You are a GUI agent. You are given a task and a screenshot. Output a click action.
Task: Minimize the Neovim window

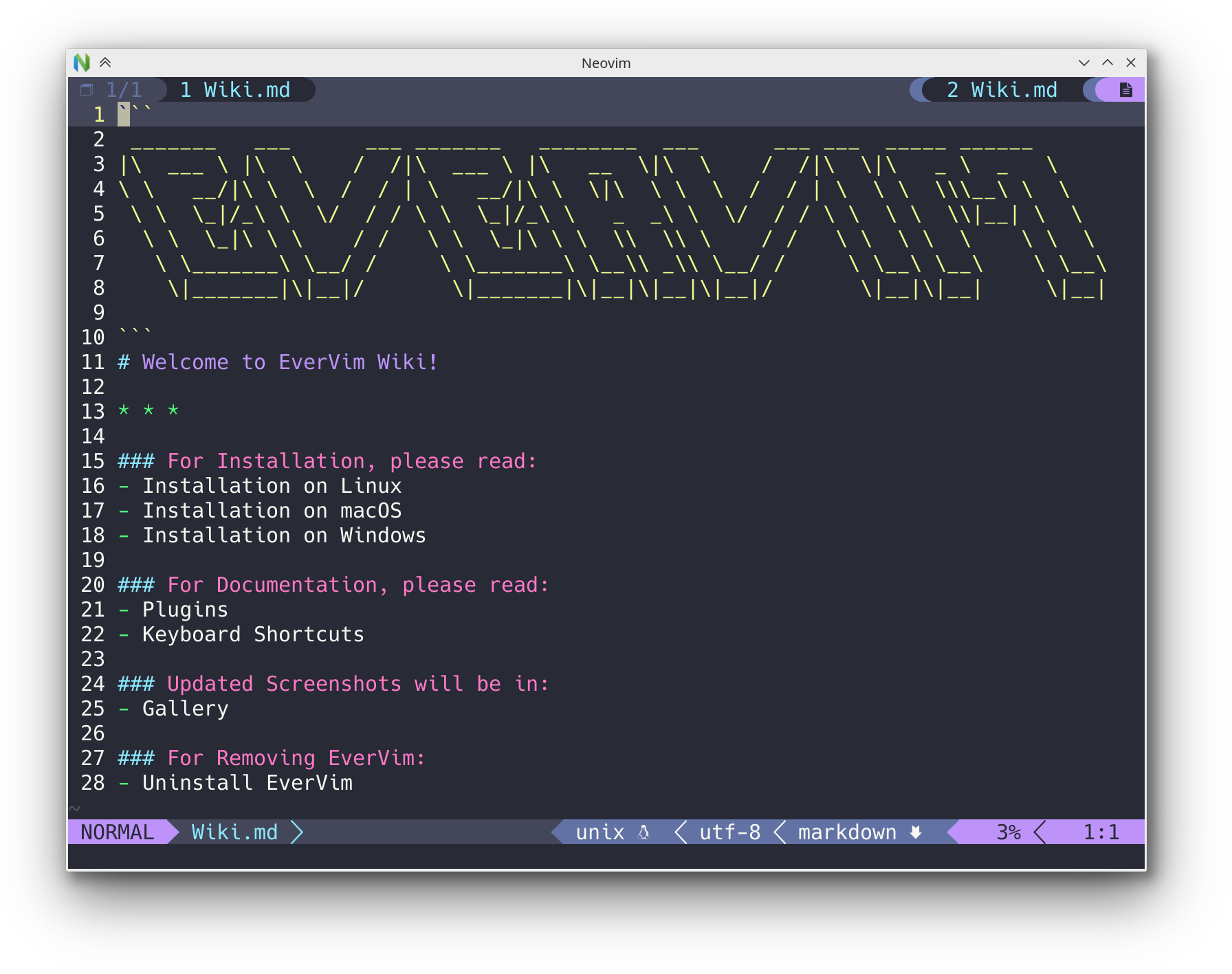(x=1084, y=63)
